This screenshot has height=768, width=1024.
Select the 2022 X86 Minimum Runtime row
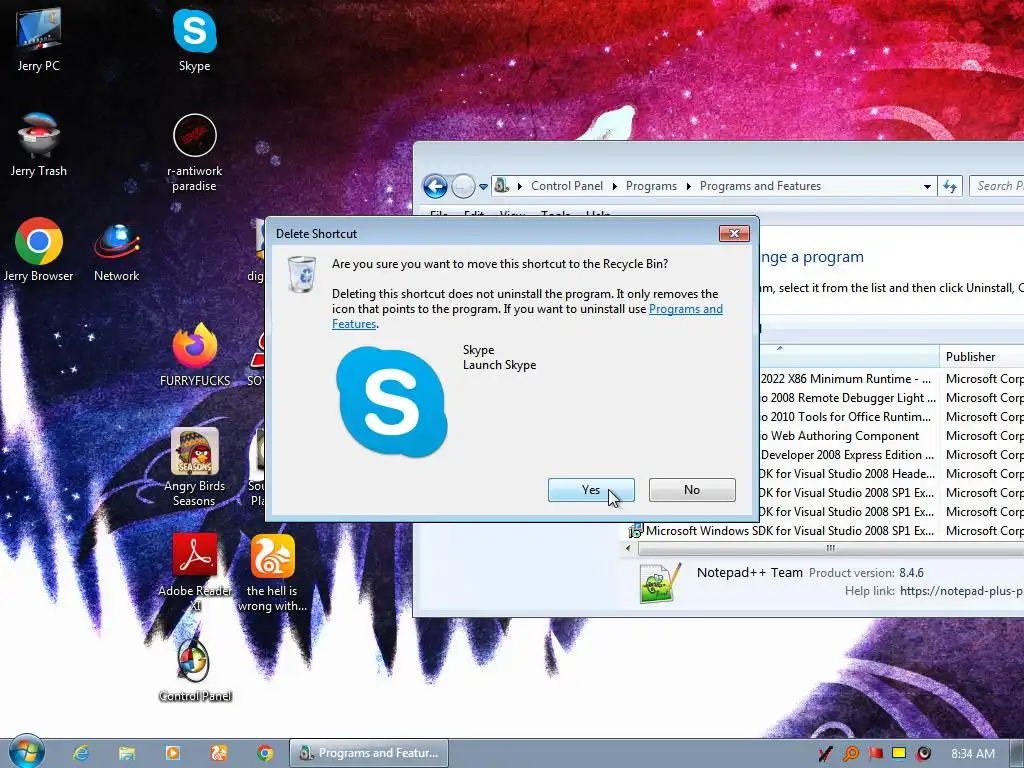pos(891,379)
